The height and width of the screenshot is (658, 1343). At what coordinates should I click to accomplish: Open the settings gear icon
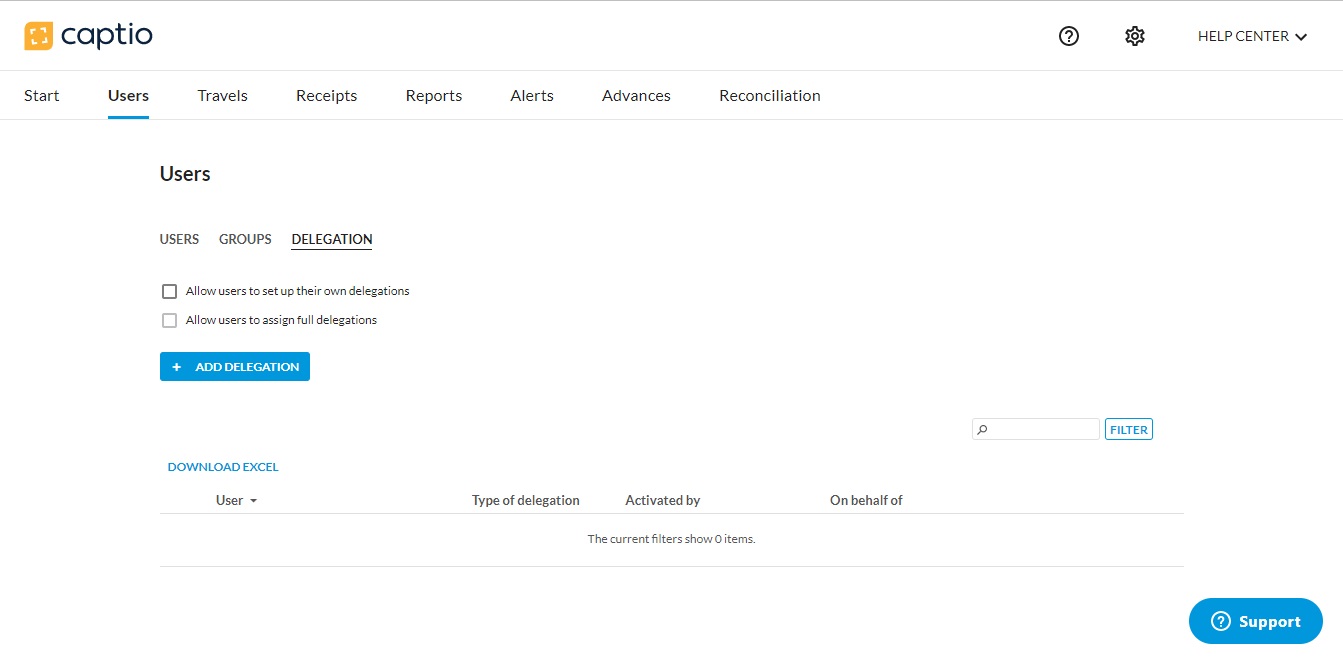tap(1134, 36)
